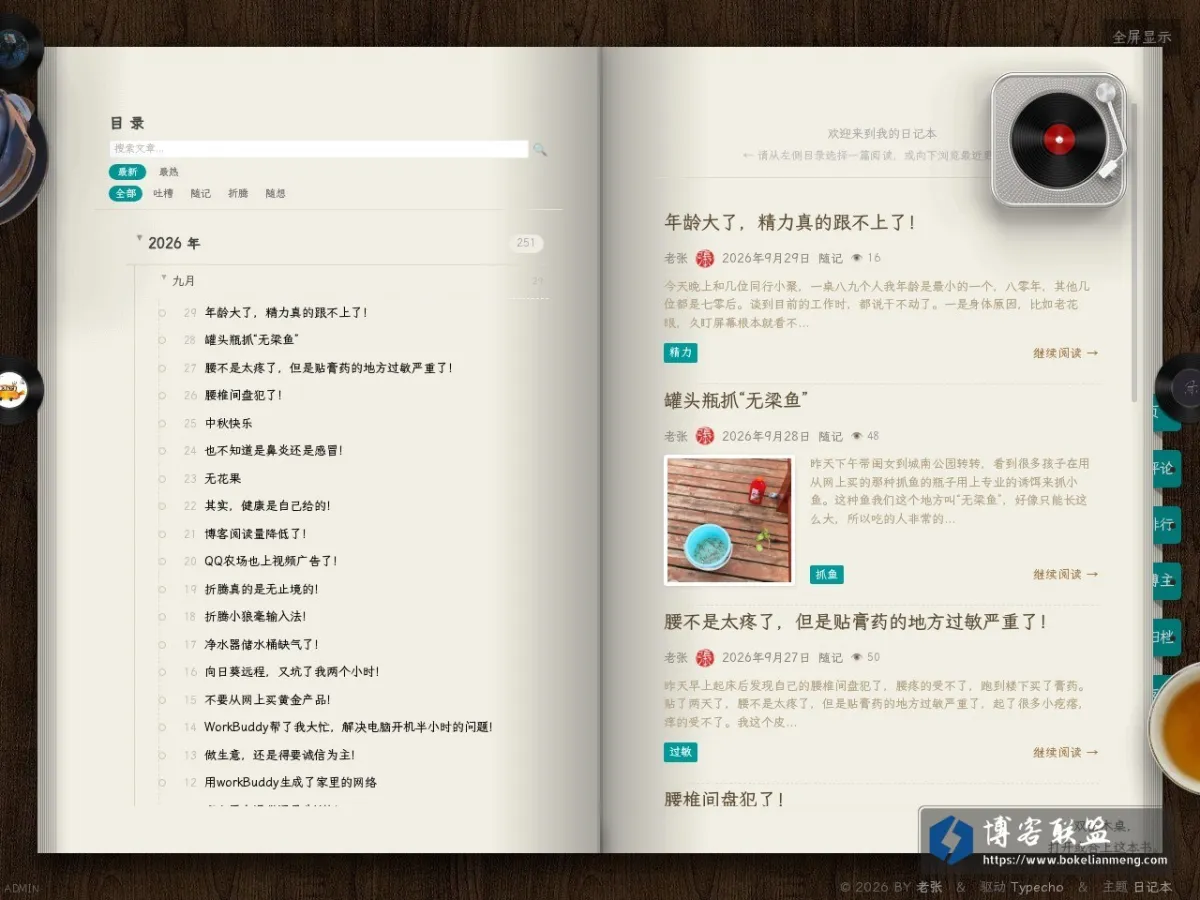Click the ADMIN link in the corner
Viewport: 1200px width, 900px height.
click(21, 888)
